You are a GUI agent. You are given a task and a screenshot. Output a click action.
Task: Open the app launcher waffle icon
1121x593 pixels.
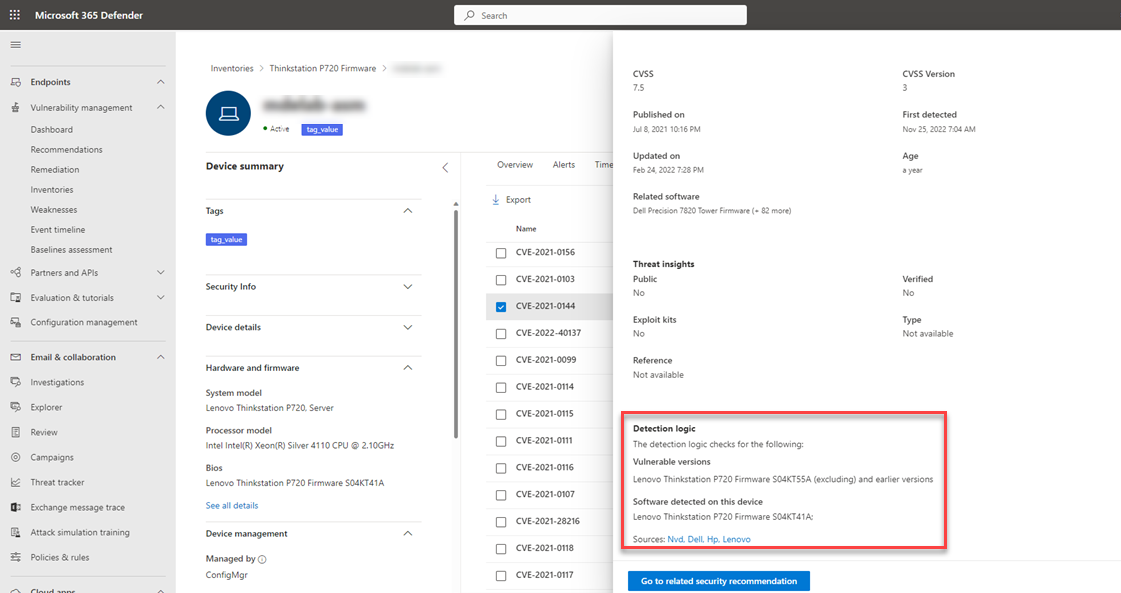[15, 15]
